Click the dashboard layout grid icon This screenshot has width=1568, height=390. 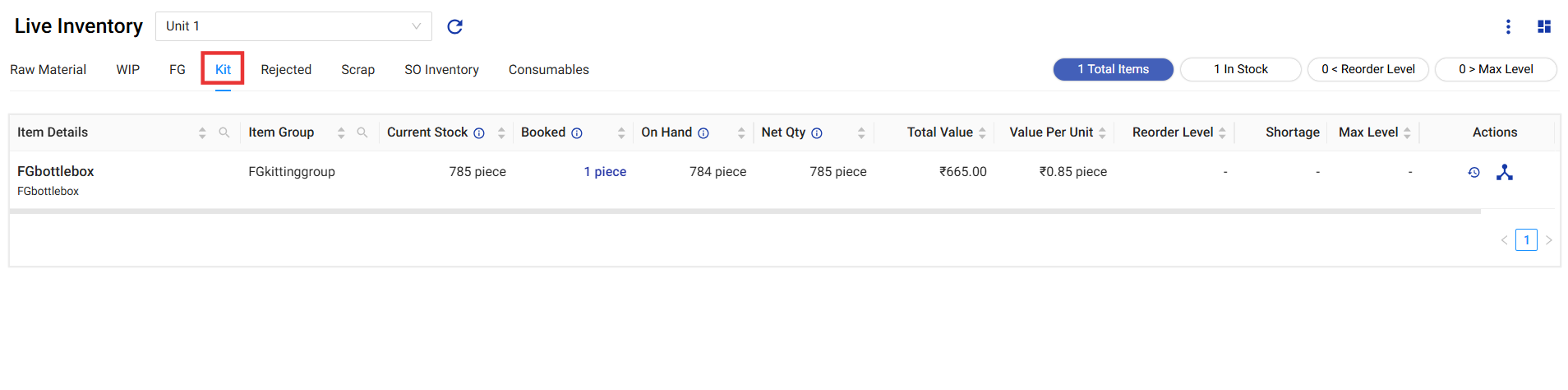[1544, 27]
